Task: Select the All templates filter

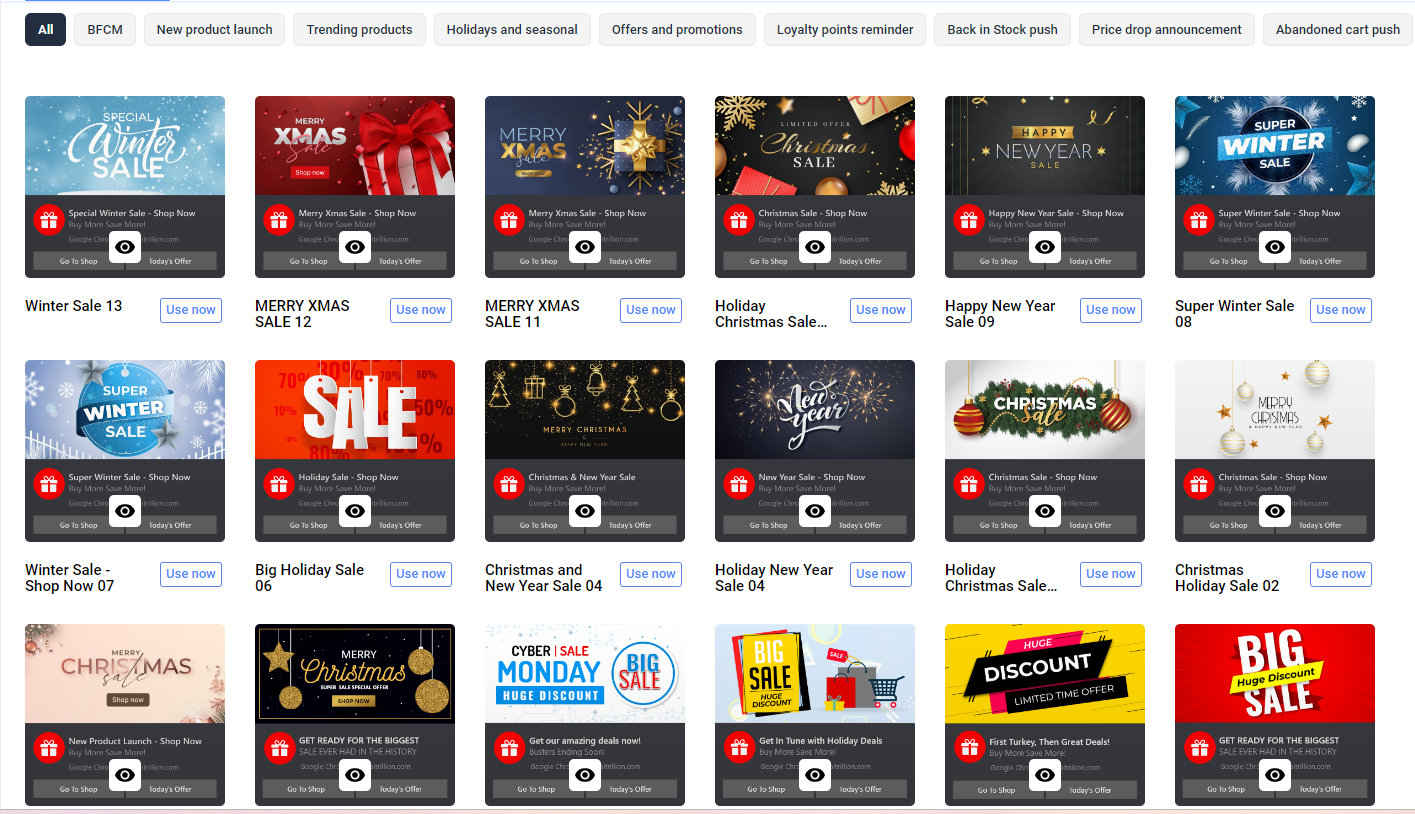Action: tap(46, 29)
